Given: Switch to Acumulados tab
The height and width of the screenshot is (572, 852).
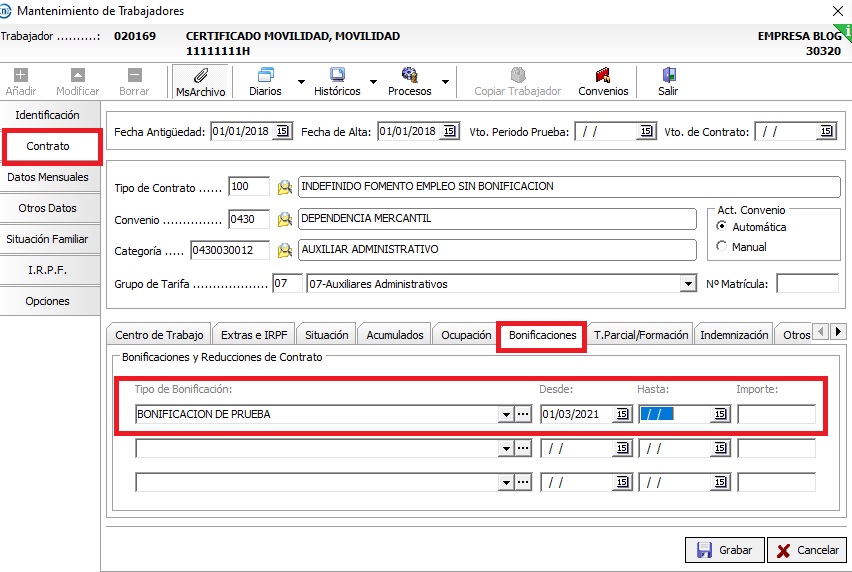Looking at the screenshot, I should coord(394,335).
